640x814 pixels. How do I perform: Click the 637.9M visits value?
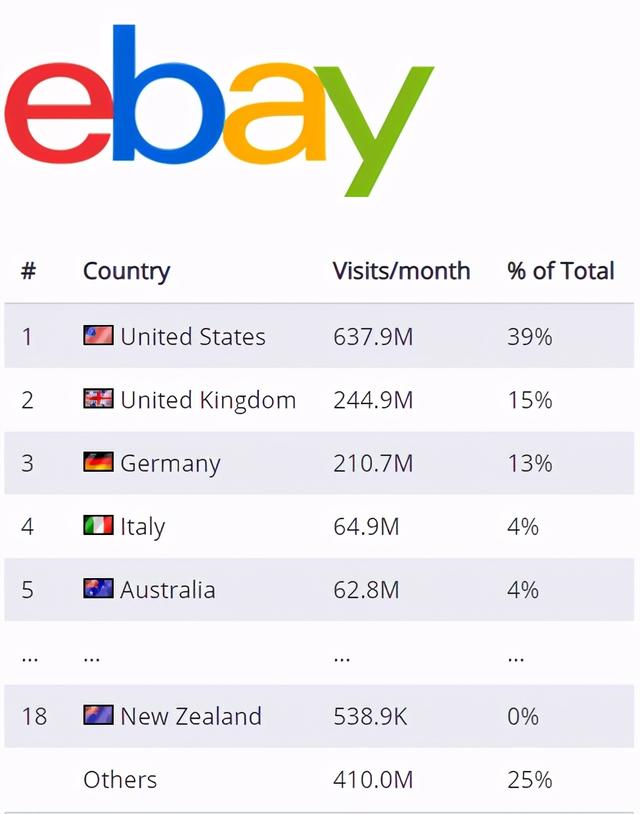click(373, 337)
